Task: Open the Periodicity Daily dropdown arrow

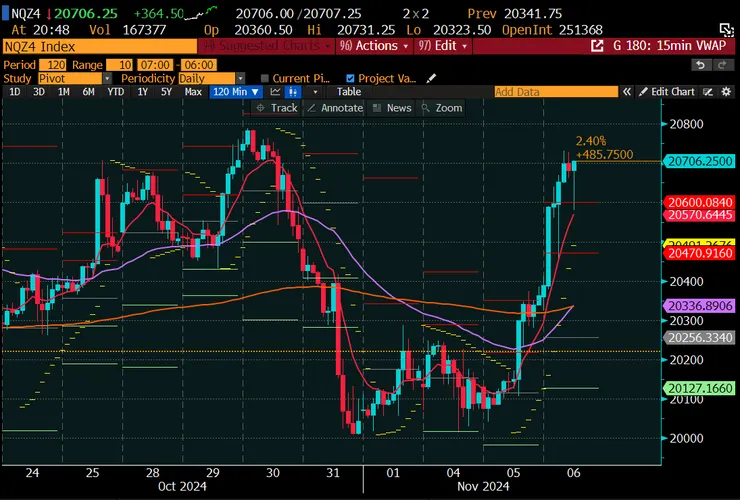Action: 241,78
